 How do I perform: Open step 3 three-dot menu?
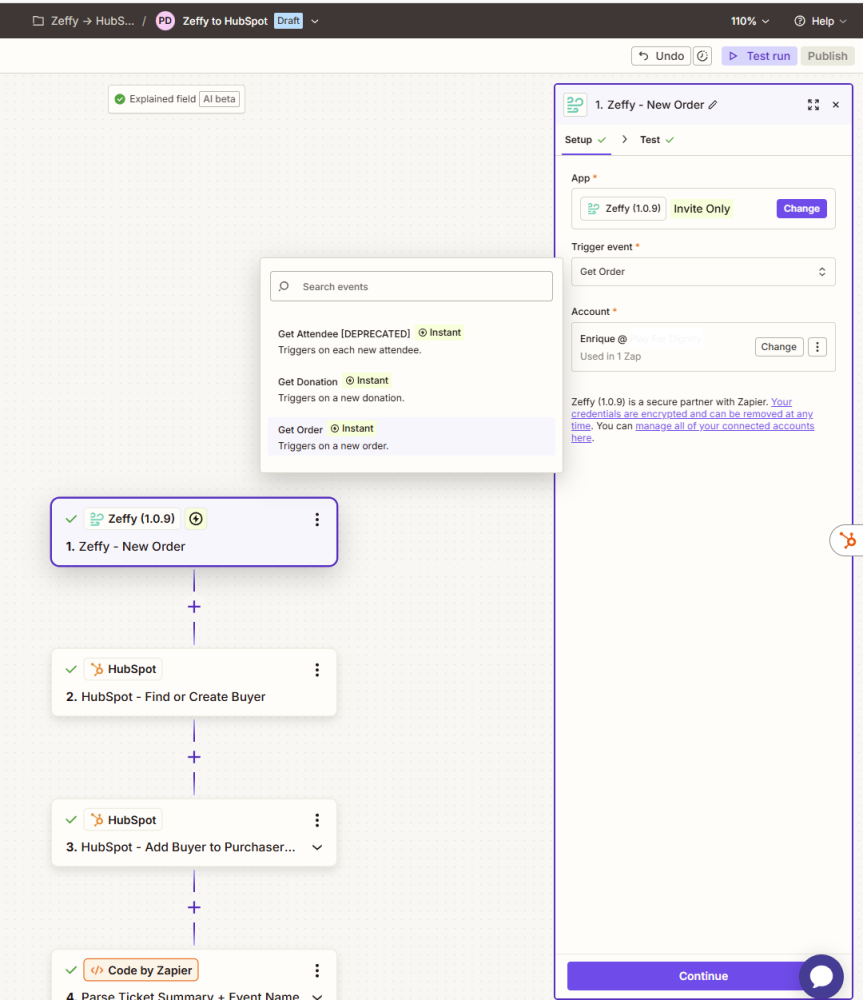pyautogui.click(x=317, y=820)
